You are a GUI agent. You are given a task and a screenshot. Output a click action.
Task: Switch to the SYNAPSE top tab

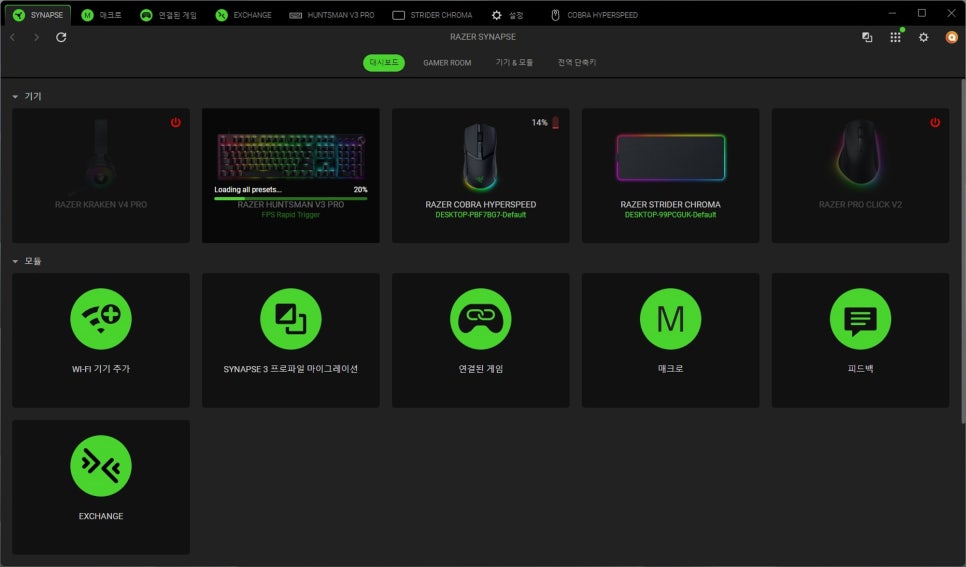pyautogui.click(x=38, y=15)
